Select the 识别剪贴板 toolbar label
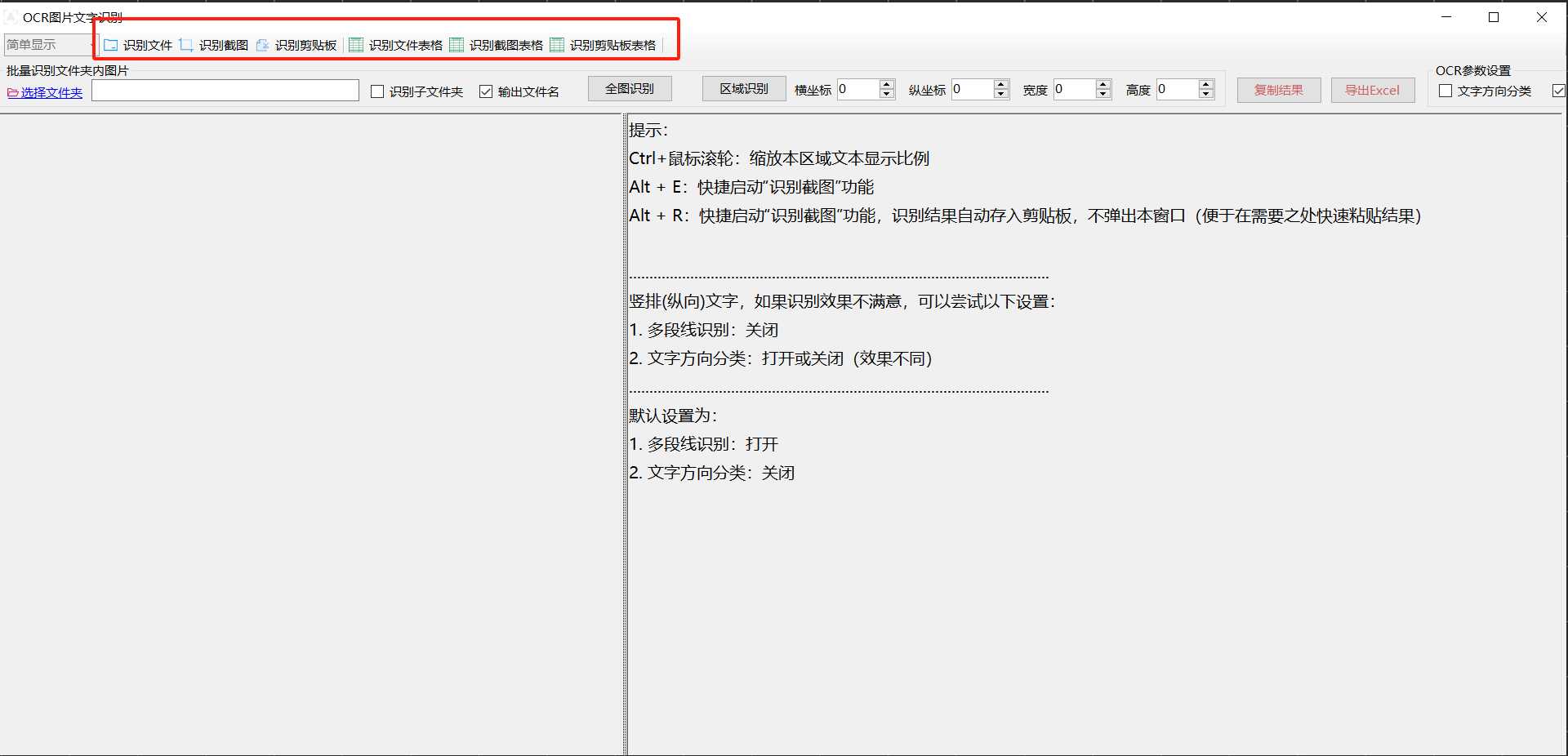1568x756 pixels. (306, 45)
